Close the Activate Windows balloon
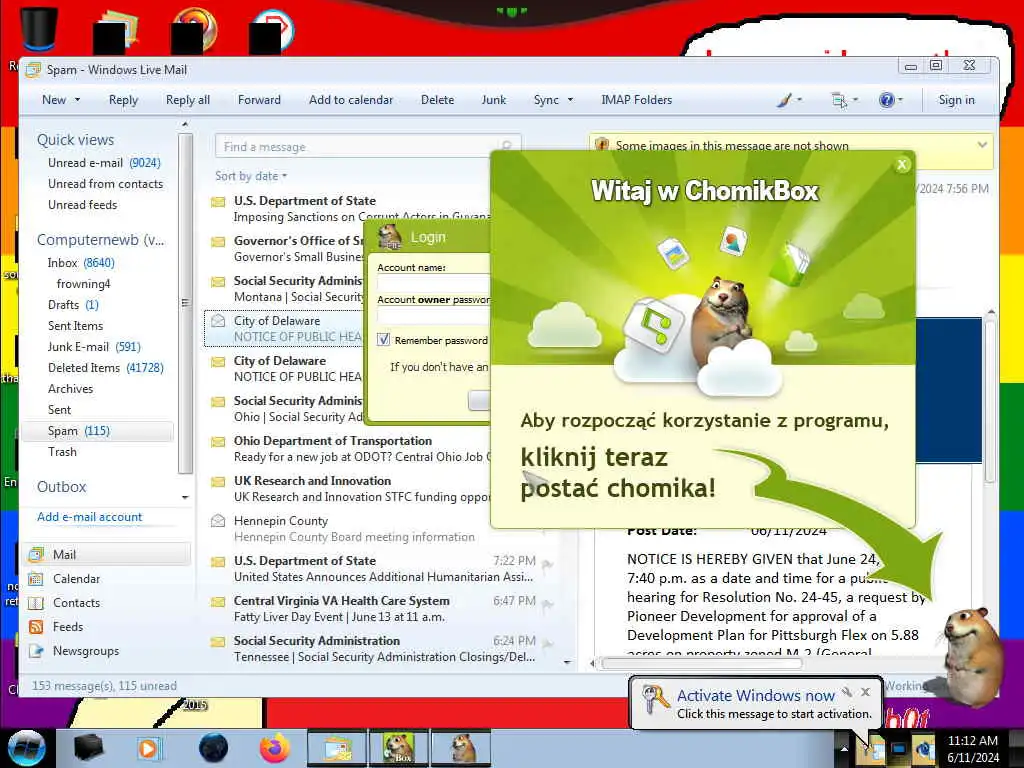This screenshot has height=768, width=1024. click(x=865, y=692)
